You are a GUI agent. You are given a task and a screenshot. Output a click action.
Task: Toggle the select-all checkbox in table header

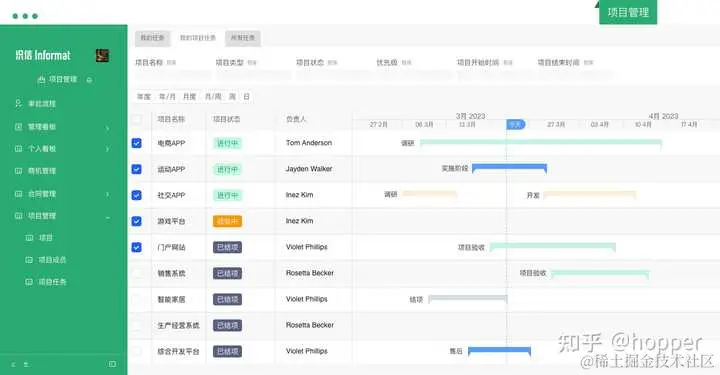137,119
